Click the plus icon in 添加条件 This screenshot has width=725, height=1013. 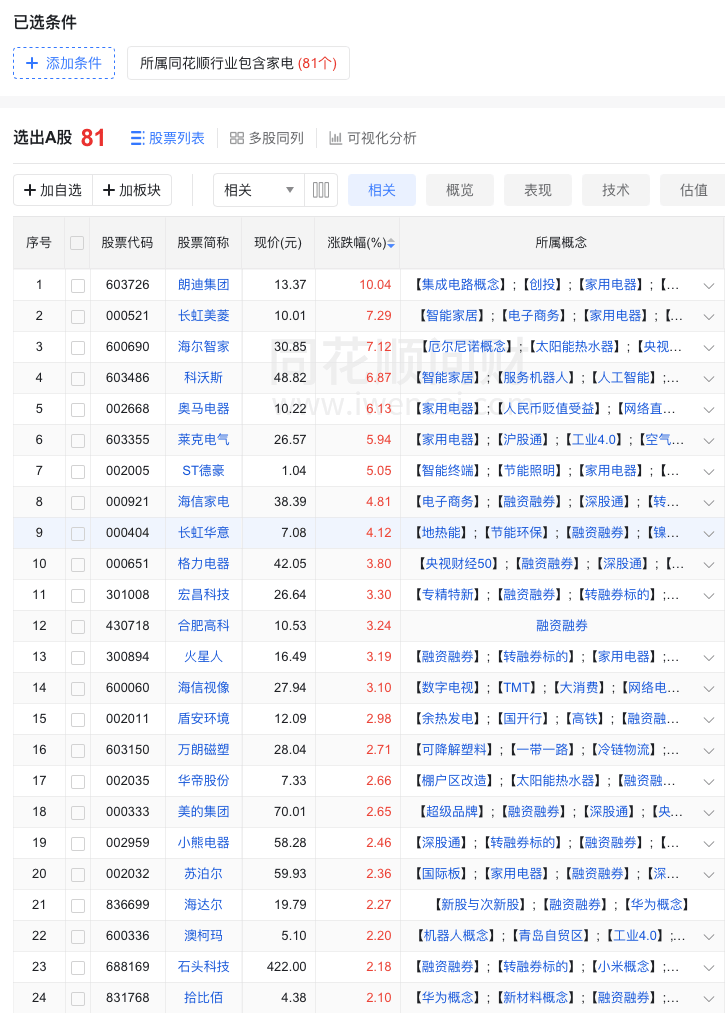pos(32,63)
